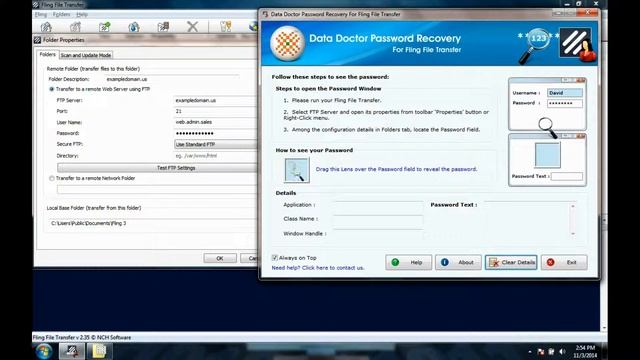Switch to the Folders tab
This screenshot has width=640, height=360.
coord(47,54)
